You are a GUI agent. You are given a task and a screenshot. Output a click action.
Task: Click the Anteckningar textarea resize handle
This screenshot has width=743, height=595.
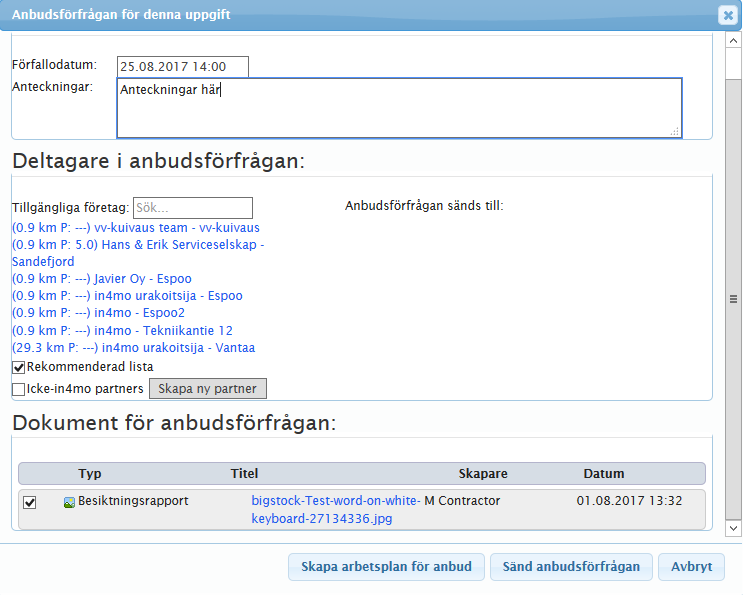674,131
